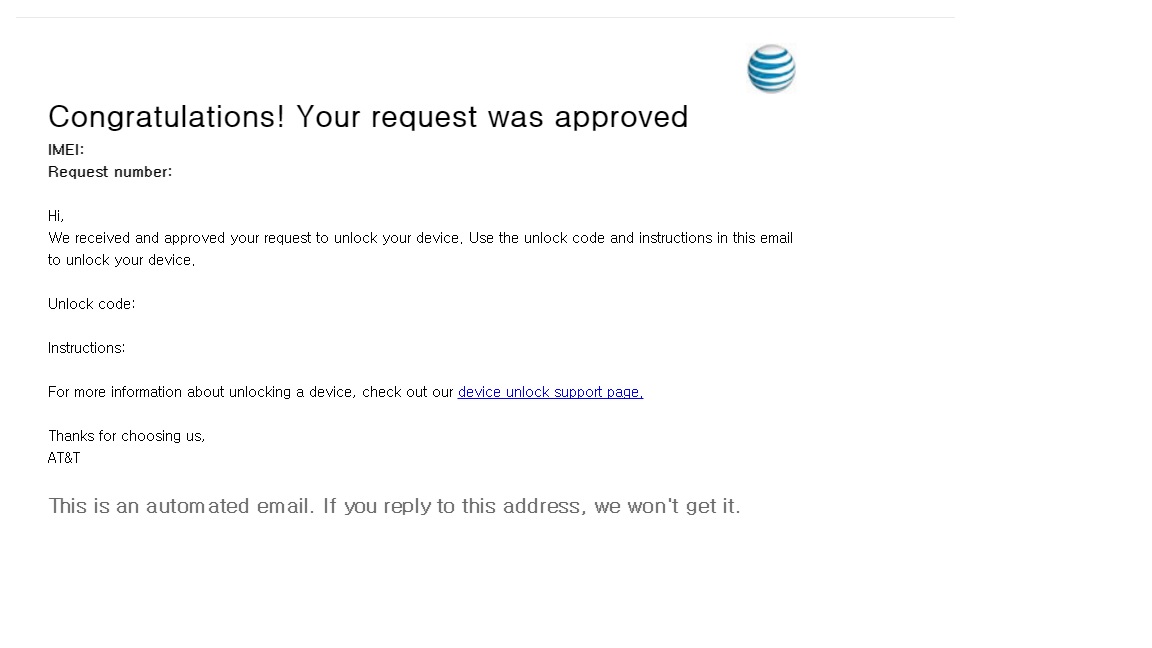Click the 'For more information about unlocking' text
Screen dimensions: 1152x648
[200, 392]
